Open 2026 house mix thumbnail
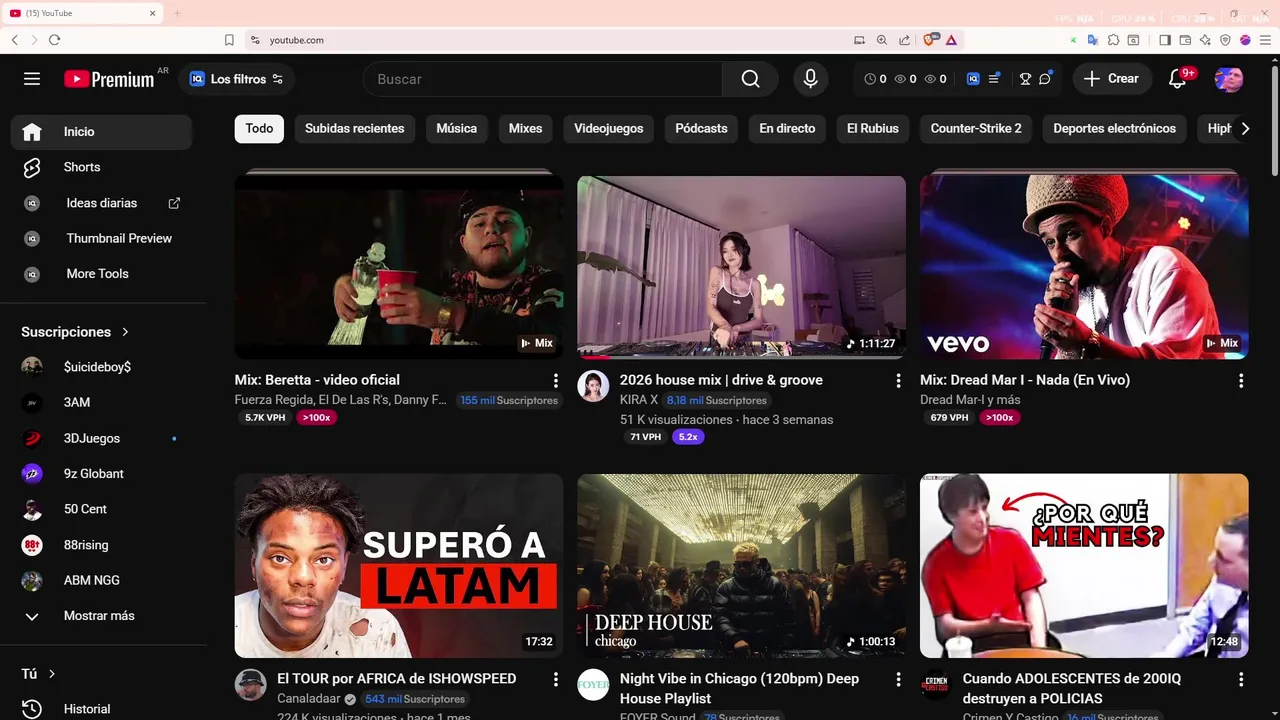Viewport: 1280px width, 720px height. pyautogui.click(x=741, y=267)
